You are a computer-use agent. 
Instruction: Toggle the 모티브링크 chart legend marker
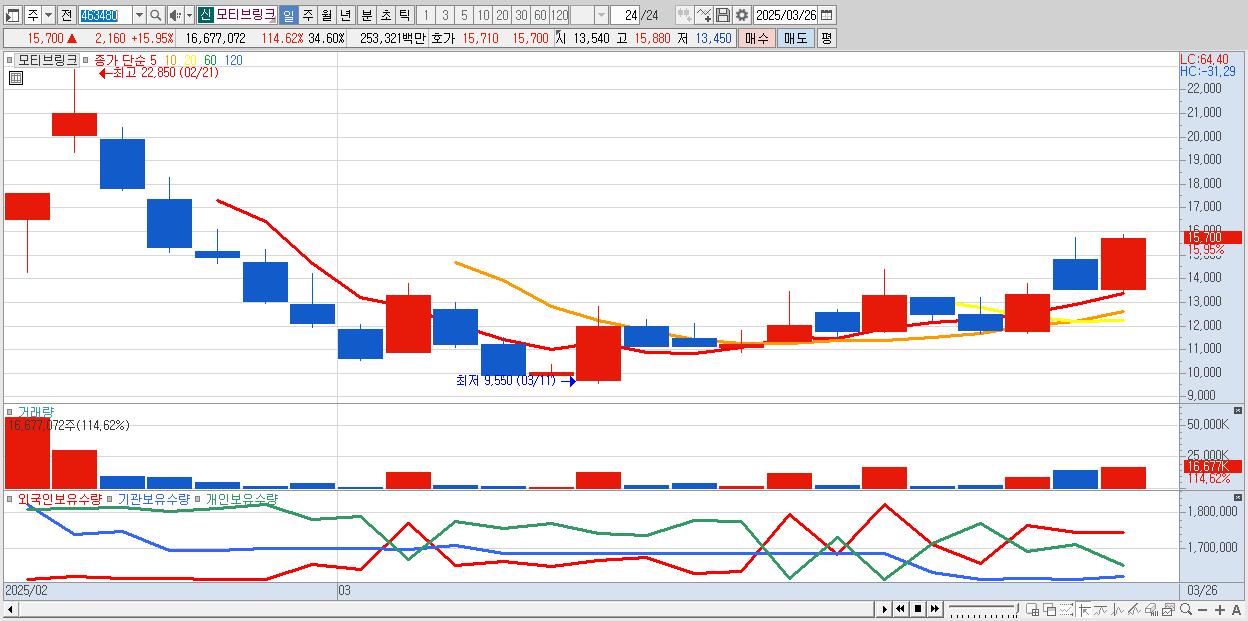pos(10,60)
